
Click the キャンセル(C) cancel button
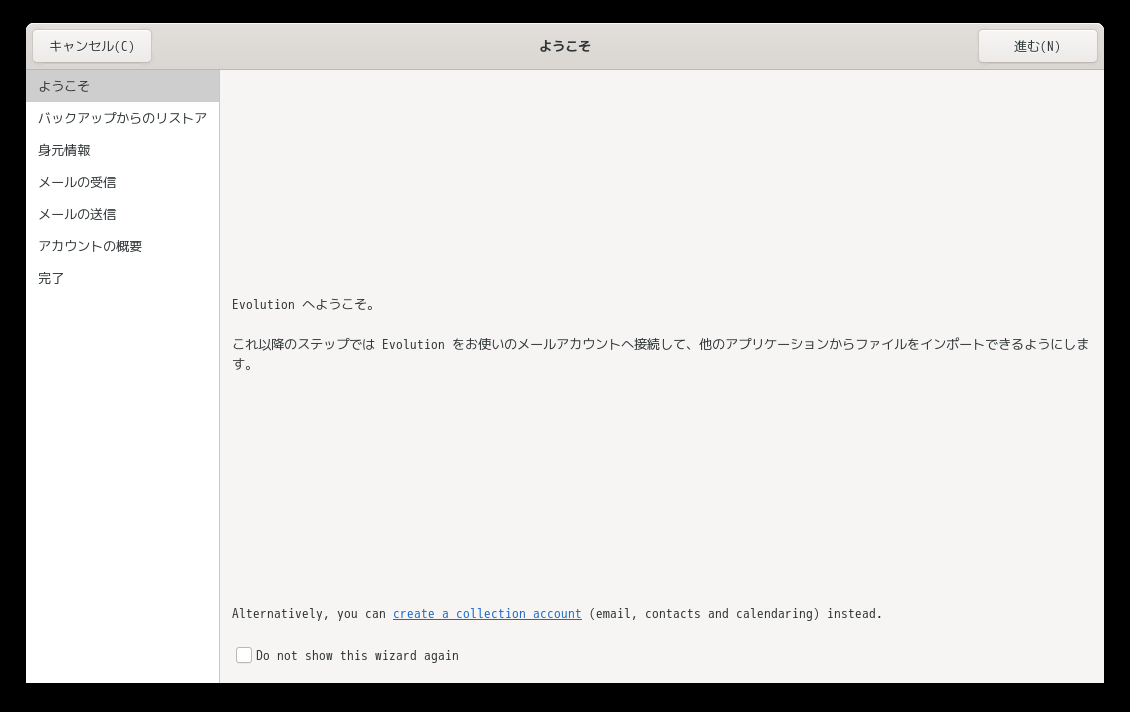[92, 46]
